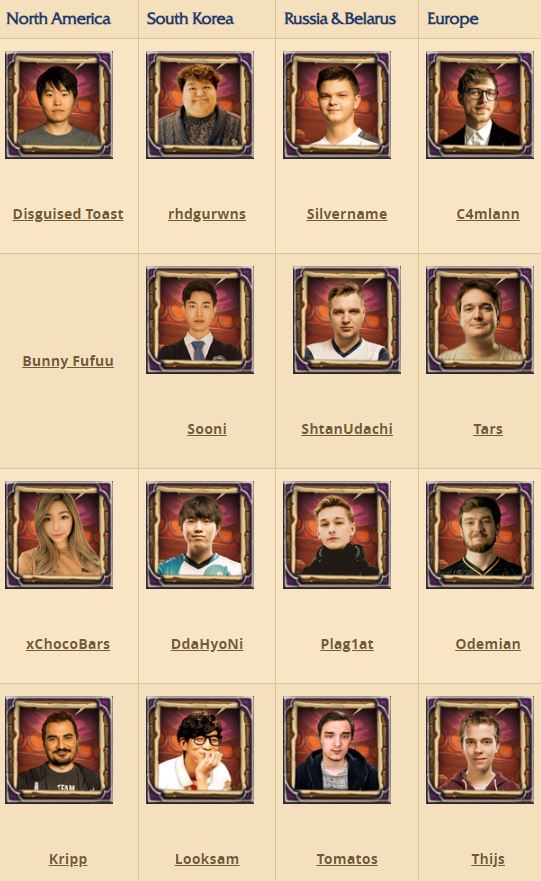This screenshot has height=881, width=541.
Task: Click the Bunny Fufuu link
Action: point(68,361)
